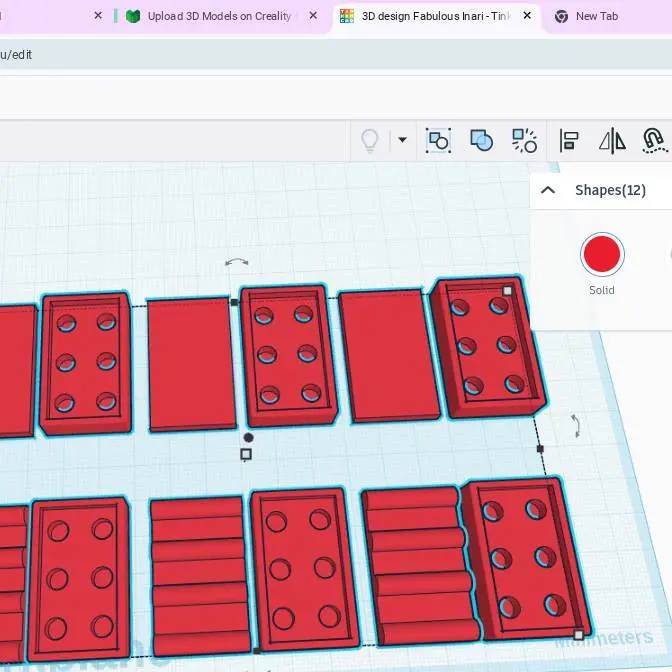Viewport: 672px width, 672px height.
Task: Toggle the Cruise magnet icon
Action: (654, 140)
